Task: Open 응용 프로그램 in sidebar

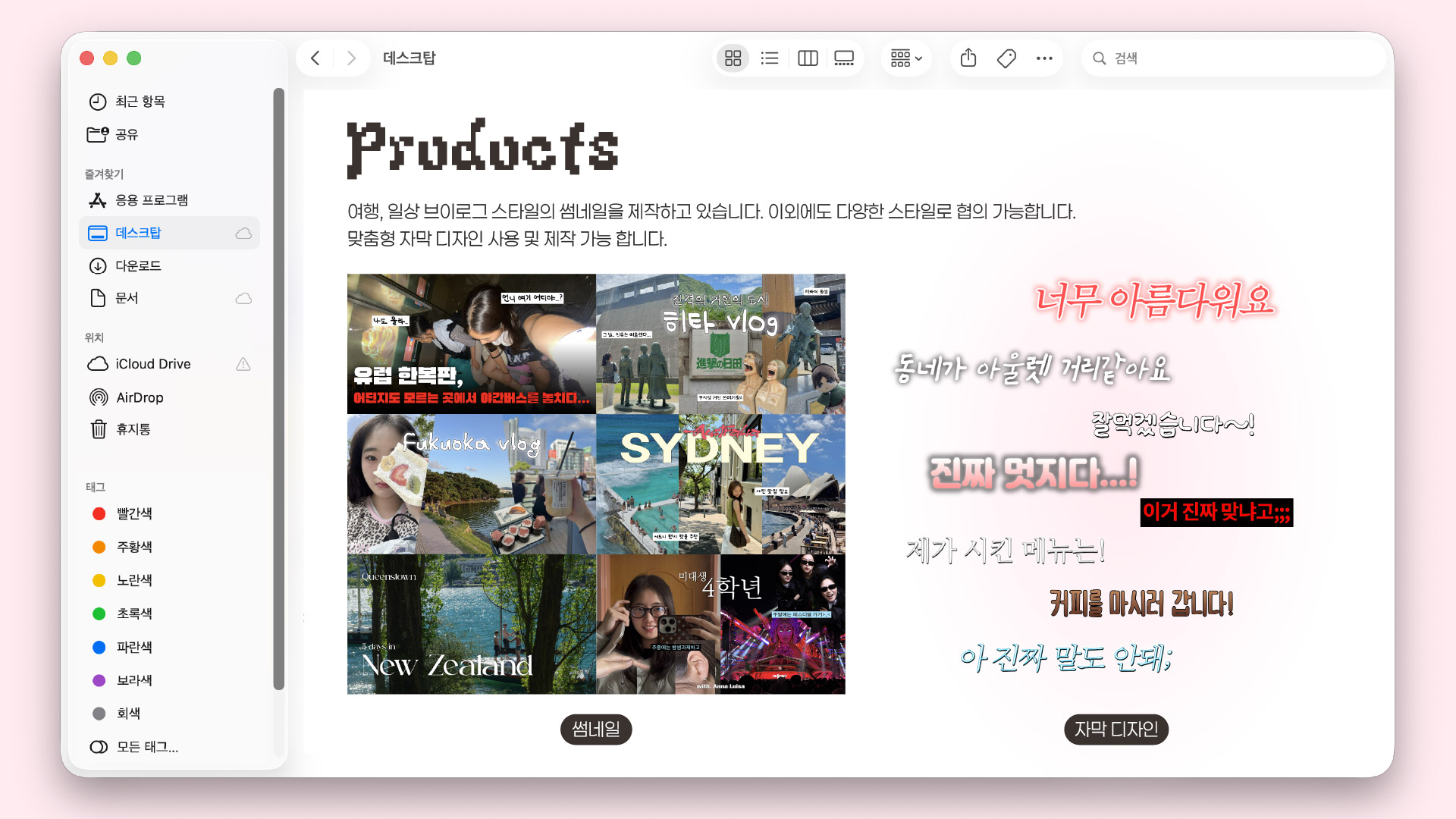Action: tap(169, 200)
